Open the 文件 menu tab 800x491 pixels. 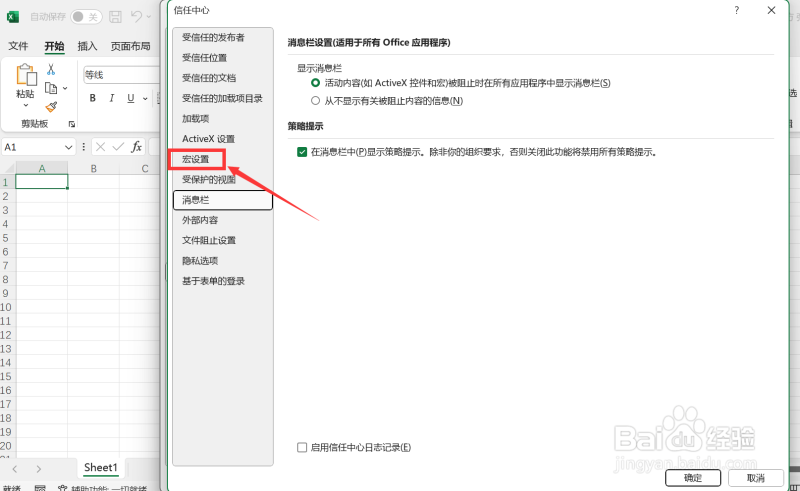pyautogui.click(x=18, y=46)
